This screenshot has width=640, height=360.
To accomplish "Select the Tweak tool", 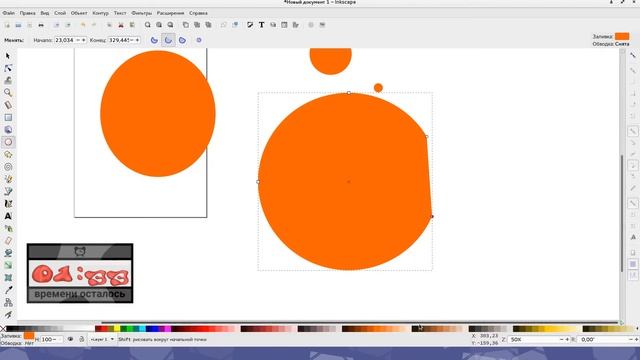I will point(8,80).
